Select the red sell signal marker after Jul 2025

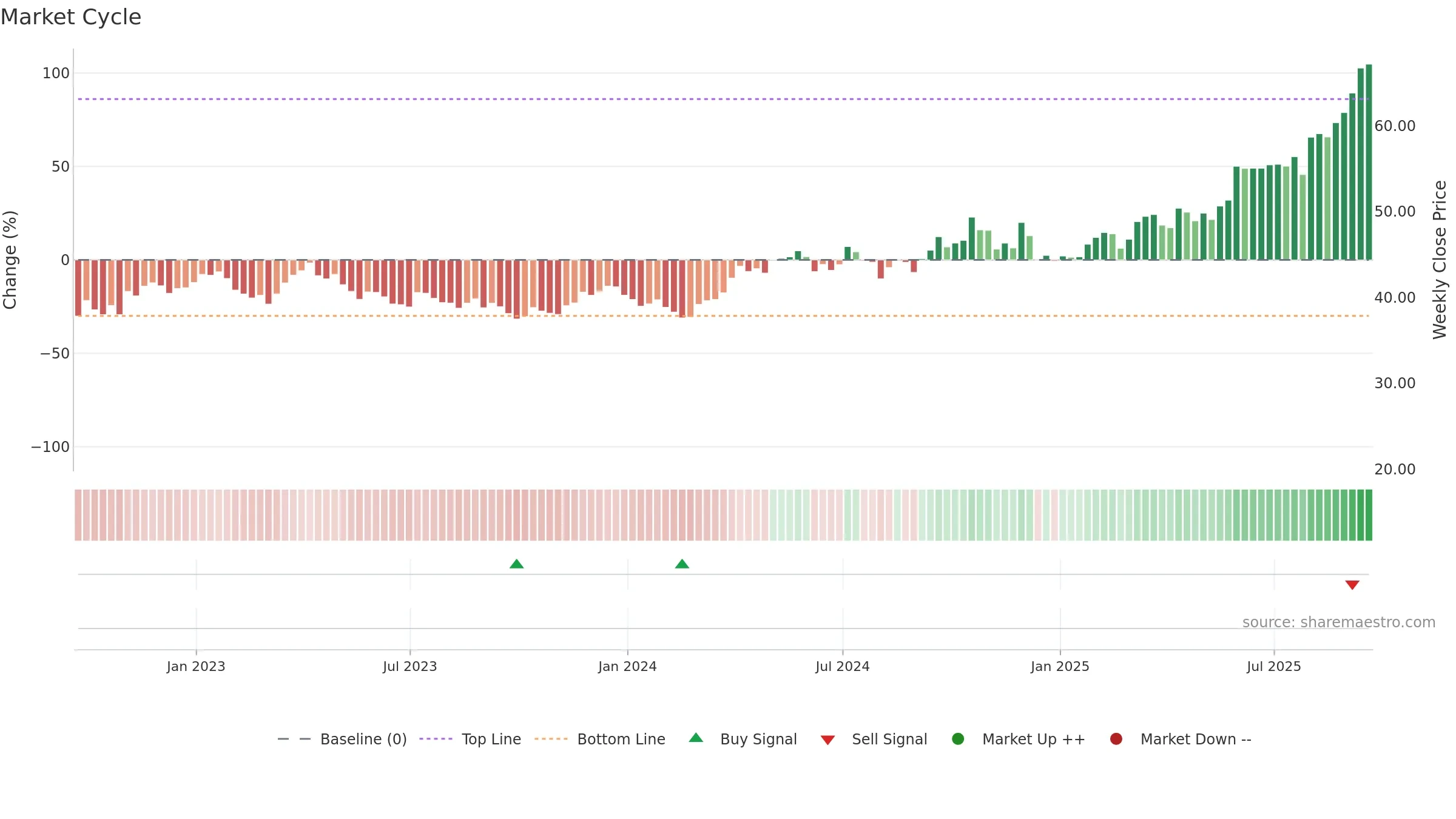pyautogui.click(x=1352, y=585)
